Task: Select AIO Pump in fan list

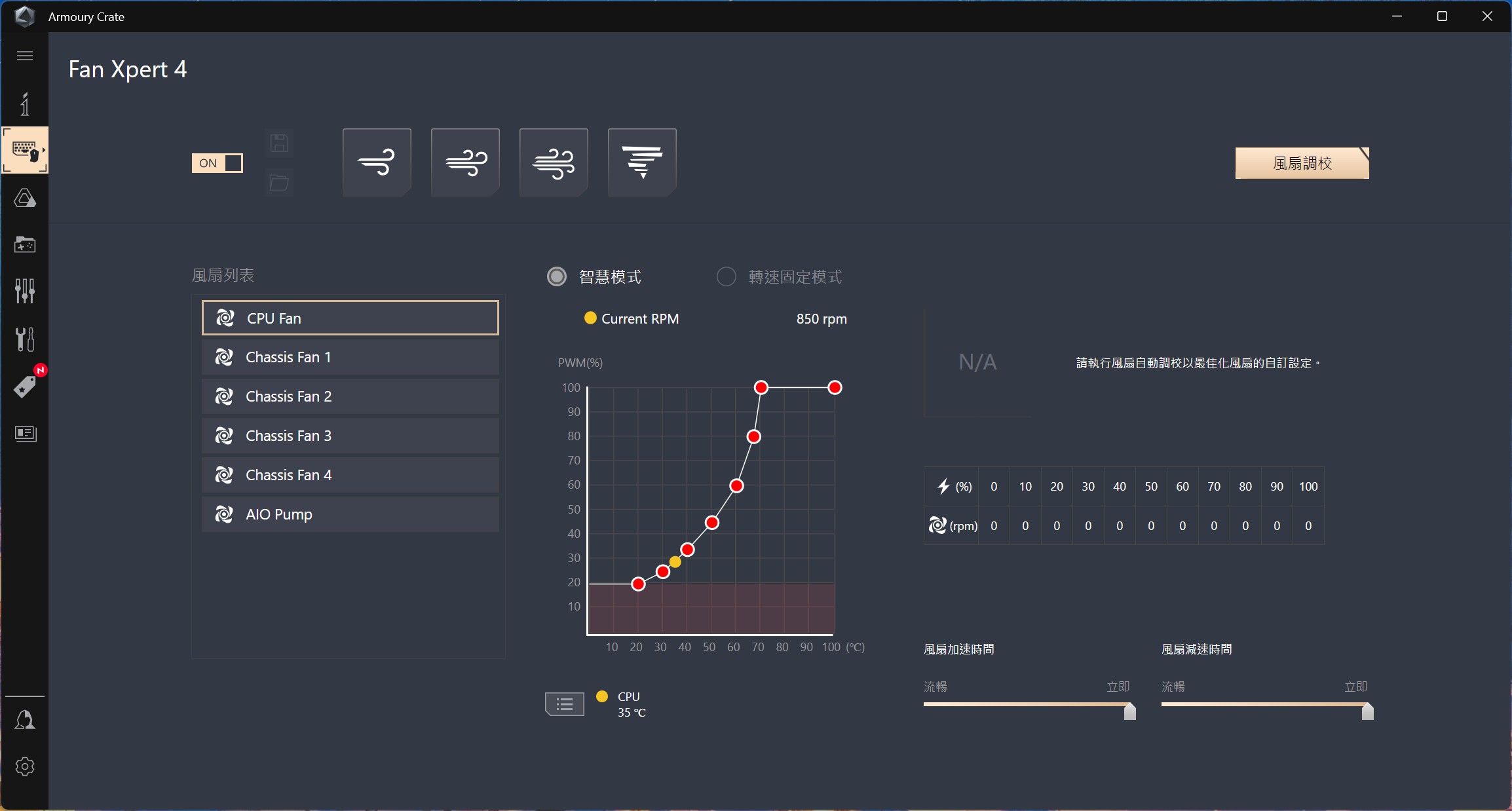Action: 350,514
